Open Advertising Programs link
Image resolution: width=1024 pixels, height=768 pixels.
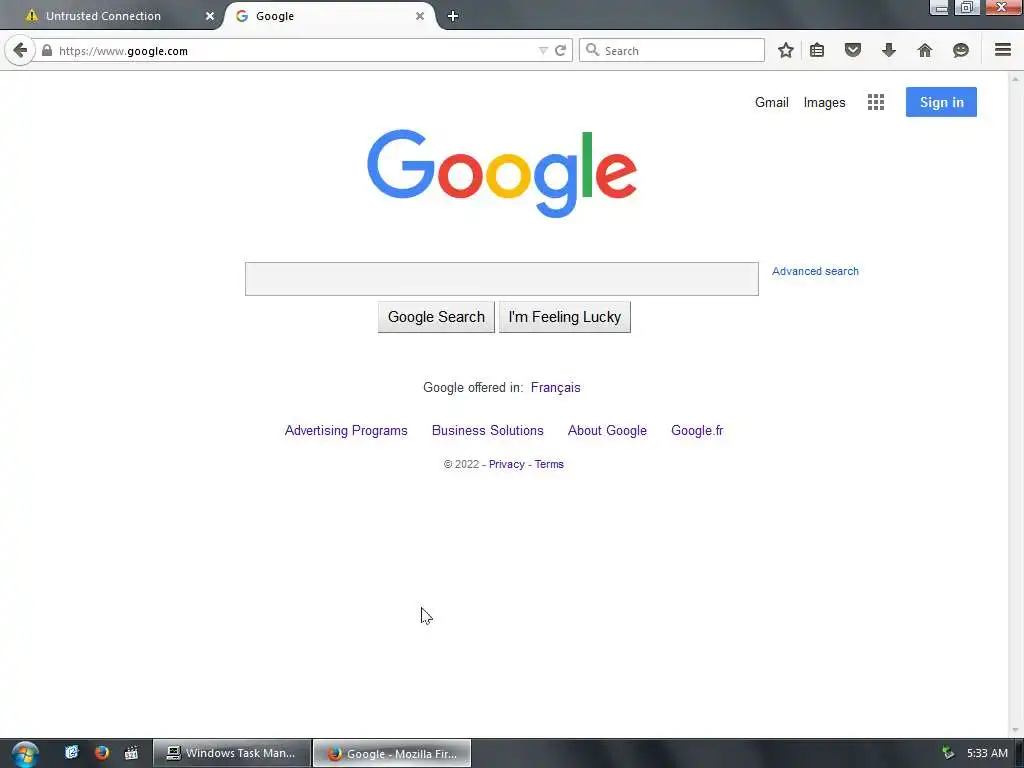(x=346, y=430)
